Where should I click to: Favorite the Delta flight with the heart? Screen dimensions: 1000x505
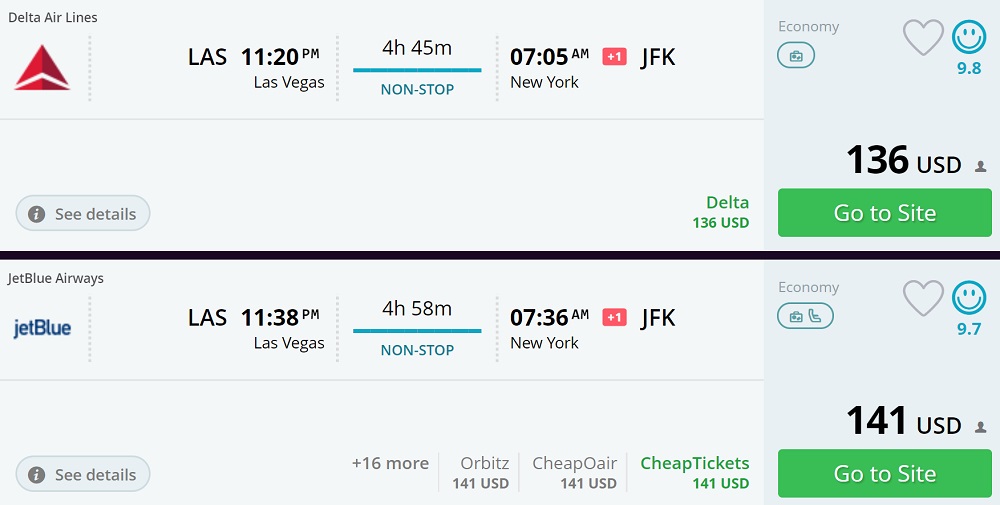click(923, 38)
